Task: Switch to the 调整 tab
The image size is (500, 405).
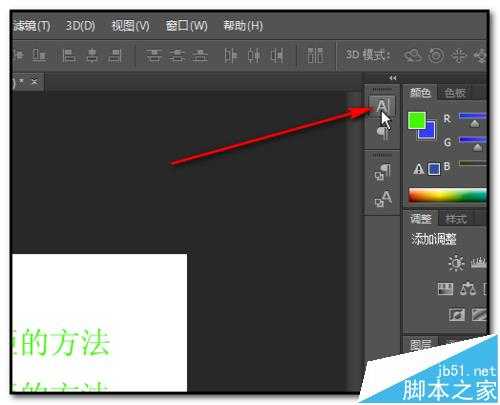Action: [x=421, y=219]
